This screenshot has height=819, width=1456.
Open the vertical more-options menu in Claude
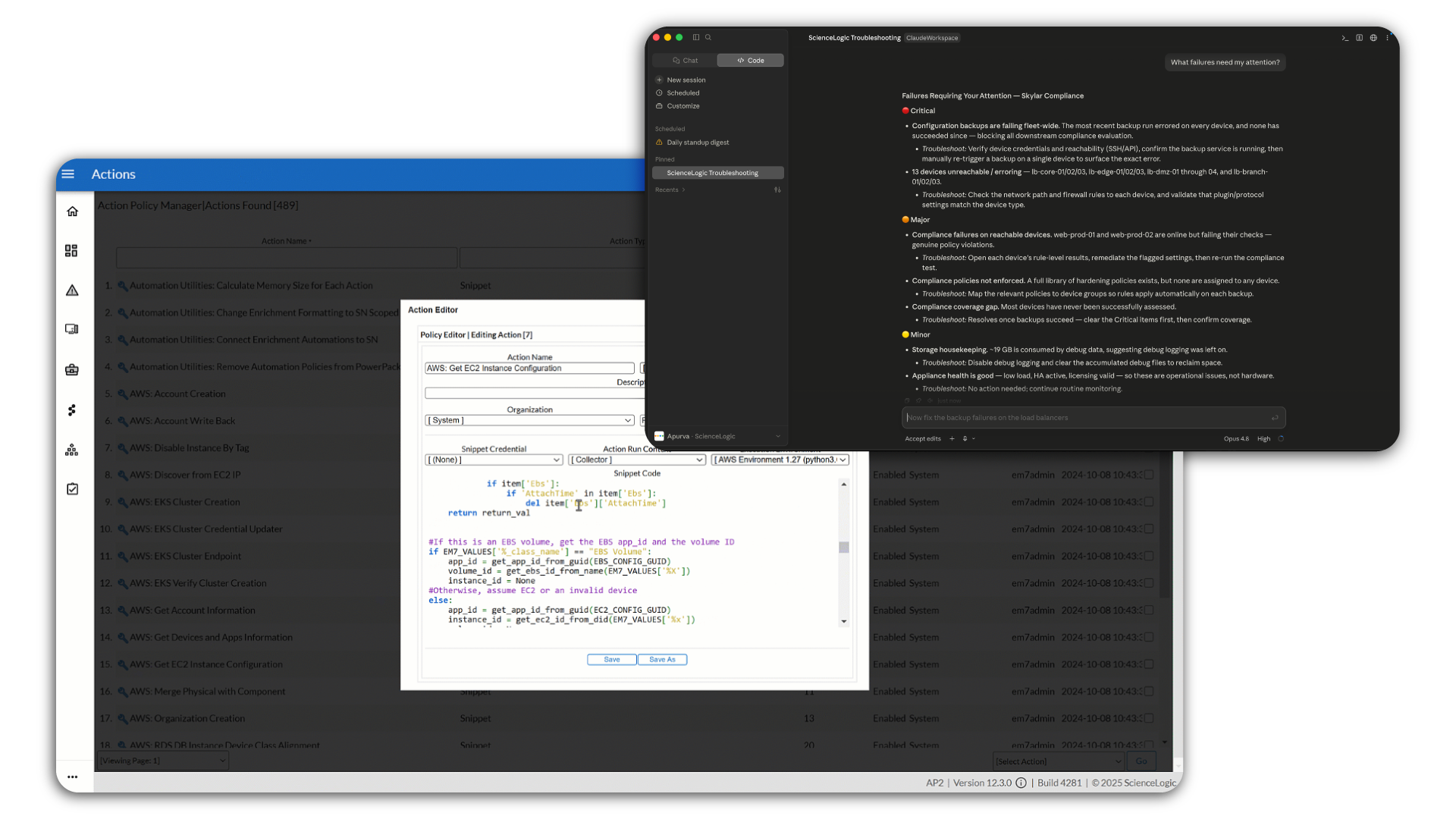click(x=1388, y=38)
